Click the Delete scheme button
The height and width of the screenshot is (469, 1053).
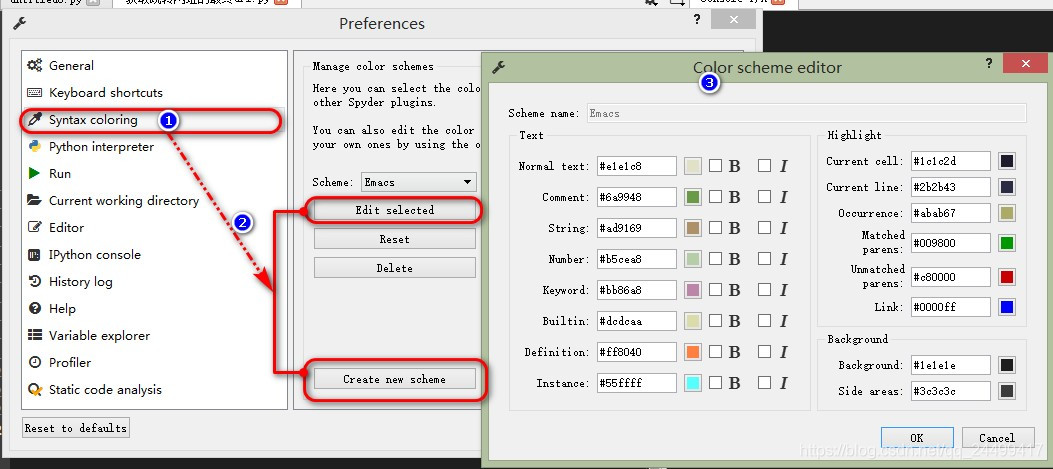click(x=395, y=268)
